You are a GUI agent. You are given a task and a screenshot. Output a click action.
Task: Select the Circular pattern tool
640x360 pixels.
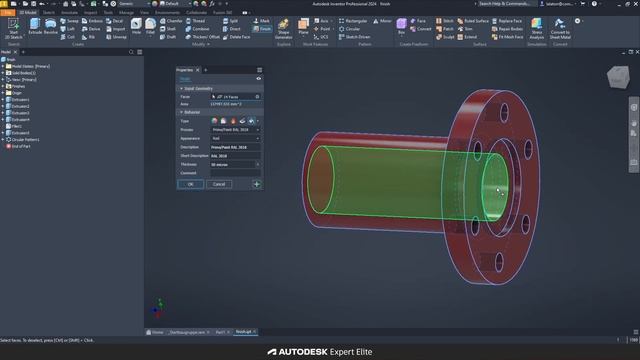point(349,29)
